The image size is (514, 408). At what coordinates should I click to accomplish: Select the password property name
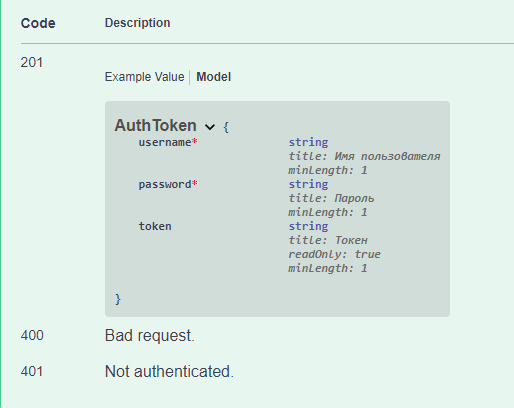pos(165,184)
